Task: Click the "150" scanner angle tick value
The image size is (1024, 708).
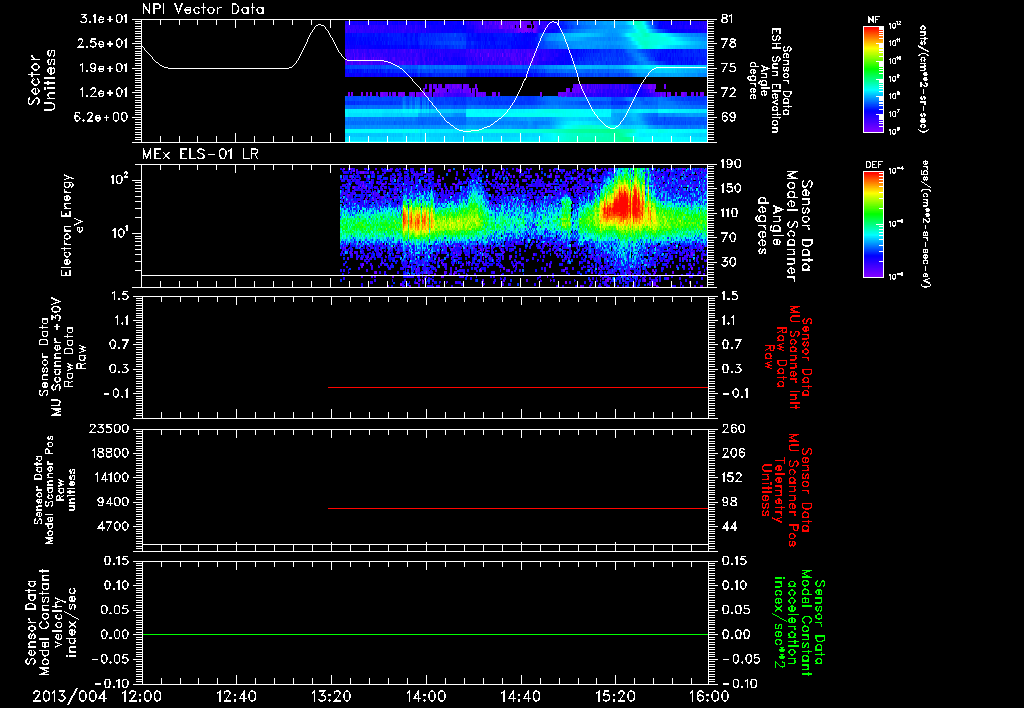Action: (731, 188)
